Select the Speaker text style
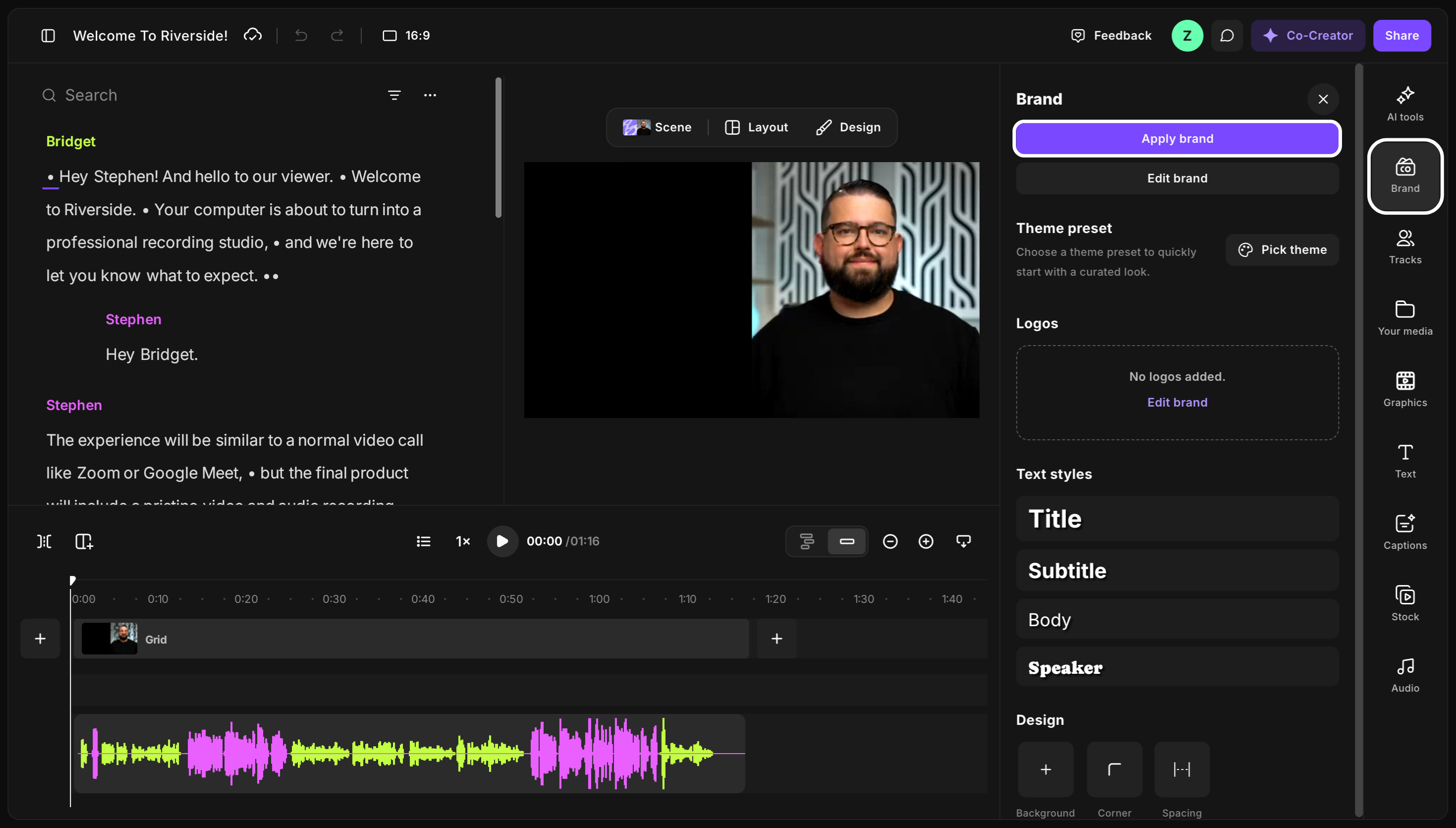The width and height of the screenshot is (1456, 828). 1177,666
